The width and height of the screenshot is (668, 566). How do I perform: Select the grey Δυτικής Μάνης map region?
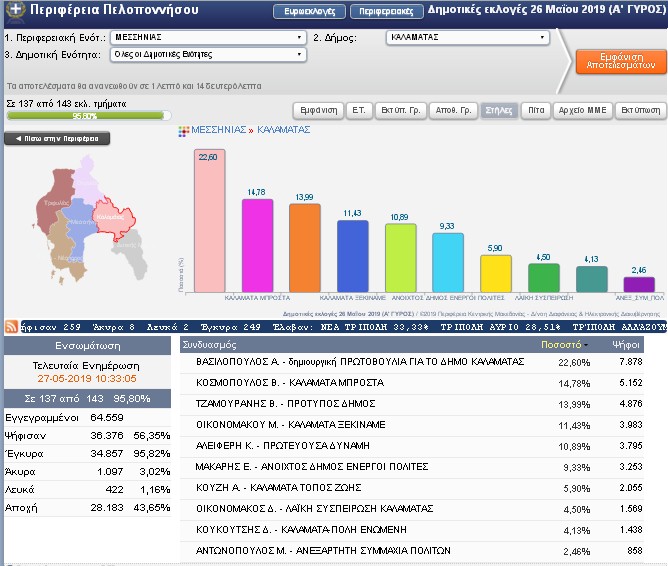[x=131, y=256]
